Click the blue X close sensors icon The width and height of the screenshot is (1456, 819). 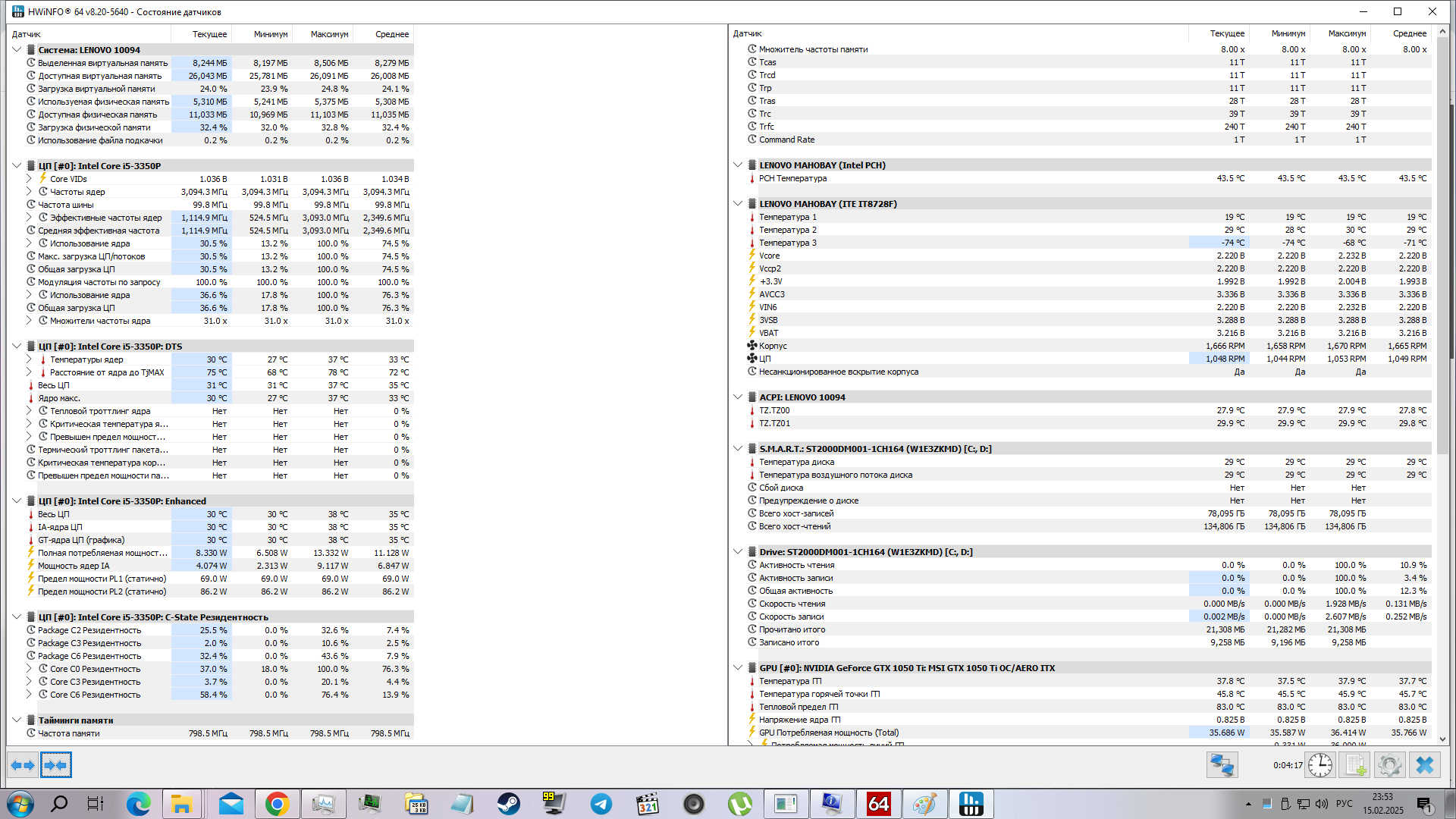(1424, 765)
